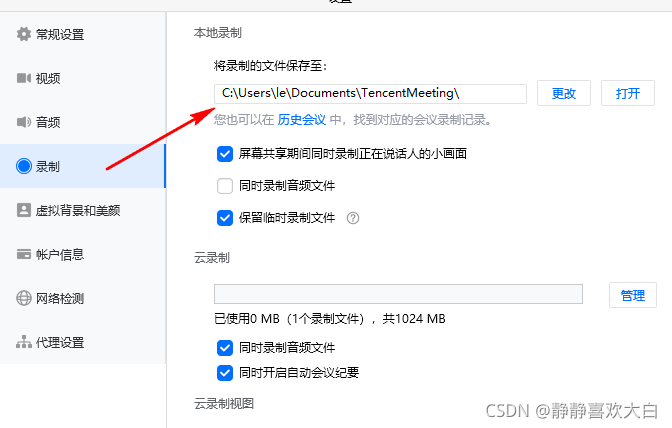Viewport: 672px width, 428px height.
Task: Click the gear icon for 常规设置
Action: (x=24, y=34)
